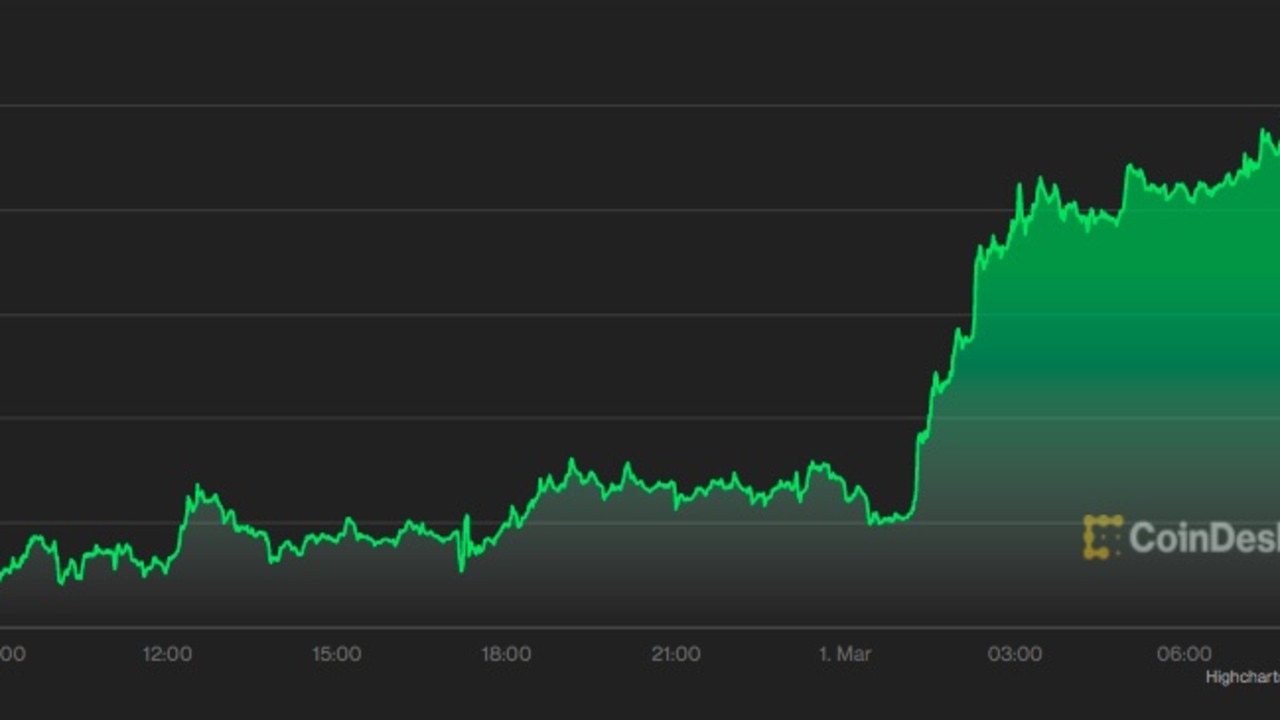
Task: Click the 1. Mar date axis label
Action: coord(844,654)
